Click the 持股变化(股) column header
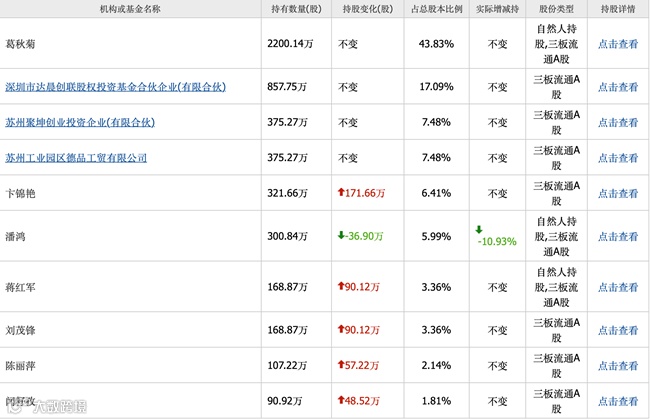650x420 pixels. pyautogui.click(x=368, y=9)
